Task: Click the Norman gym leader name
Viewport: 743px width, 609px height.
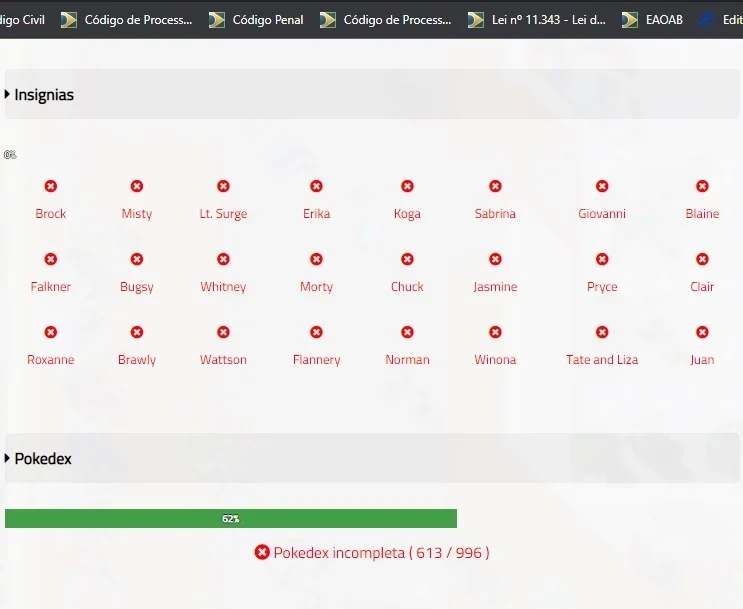Action: (407, 360)
